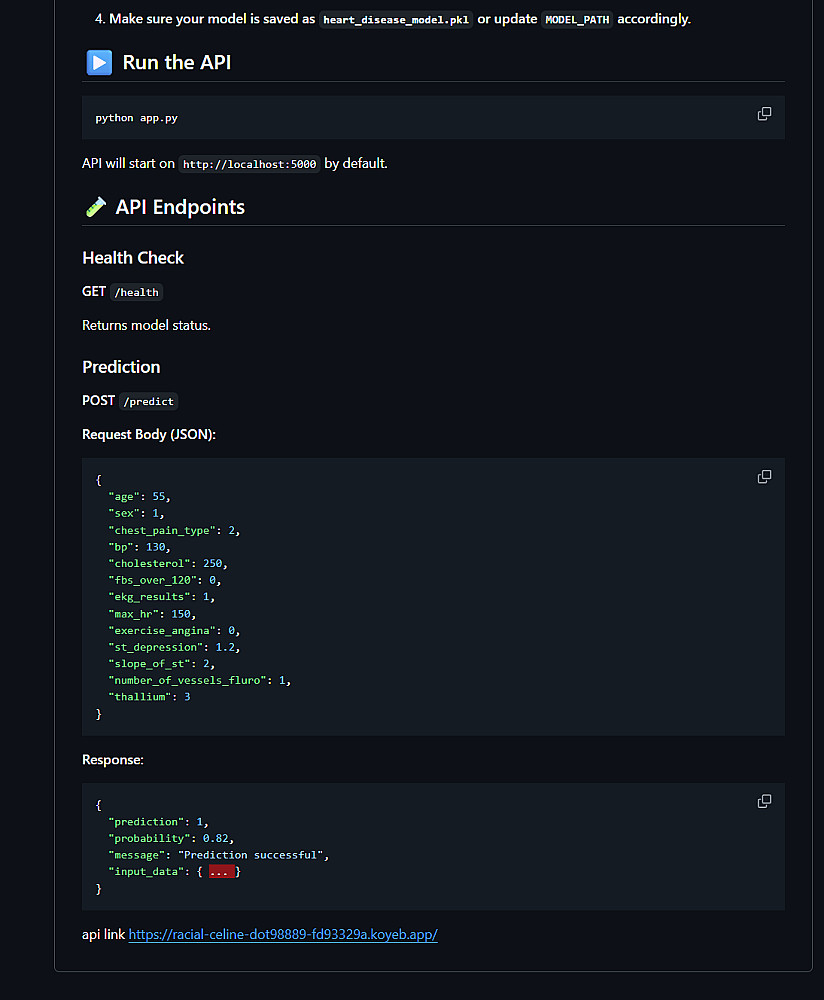Click the API Endpoints heading text
Viewport: 824px width, 1000px height.
[x=180, y=207]
